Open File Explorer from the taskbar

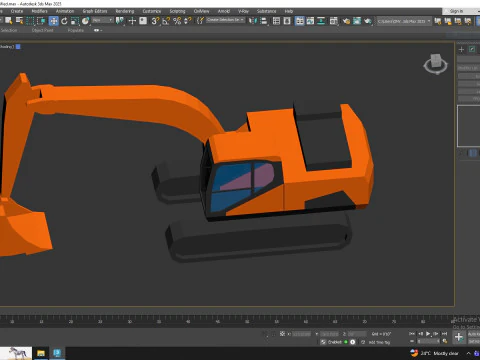point(41,353)
